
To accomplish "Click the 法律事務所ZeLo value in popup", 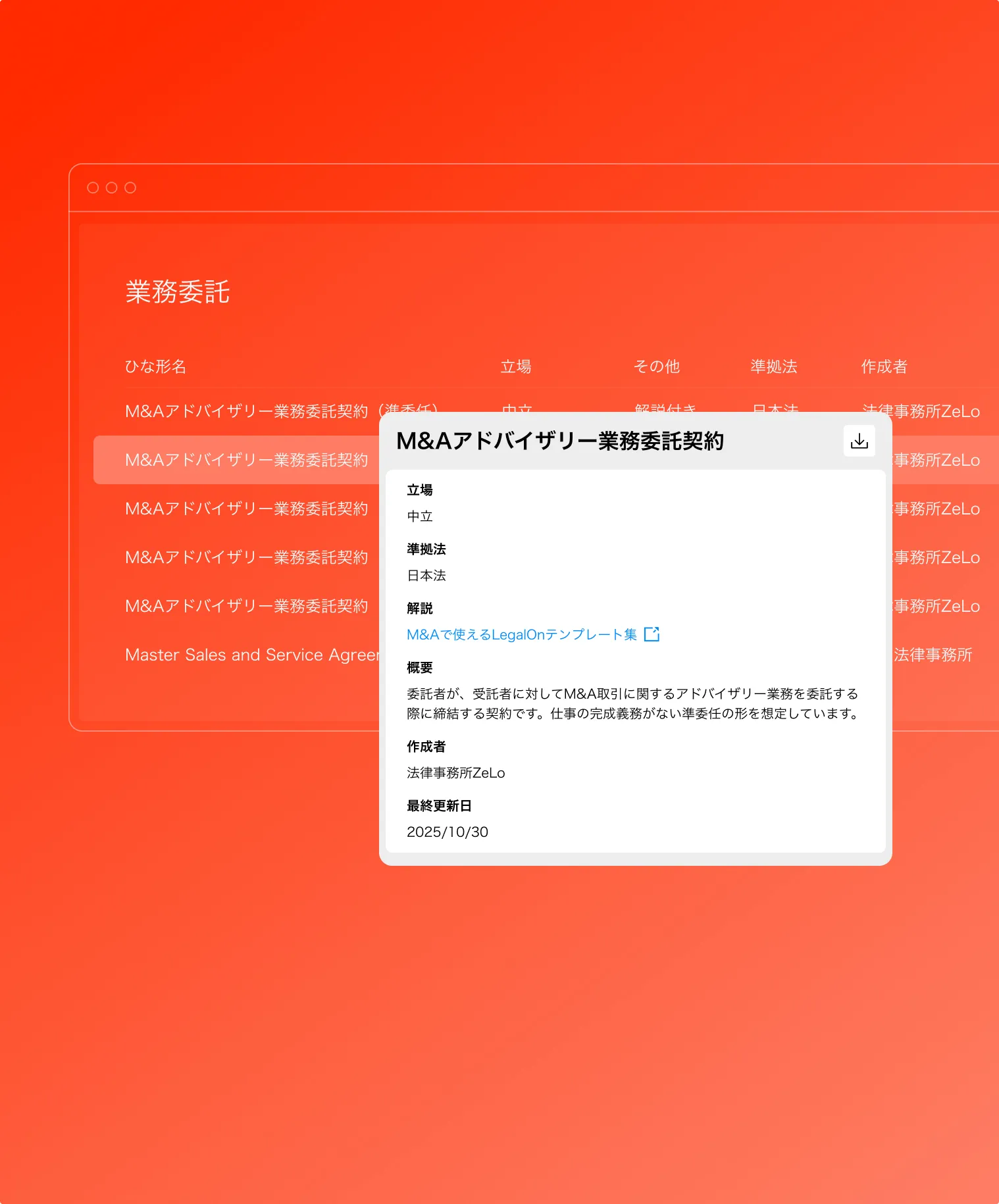I will [x=456, y=773].
